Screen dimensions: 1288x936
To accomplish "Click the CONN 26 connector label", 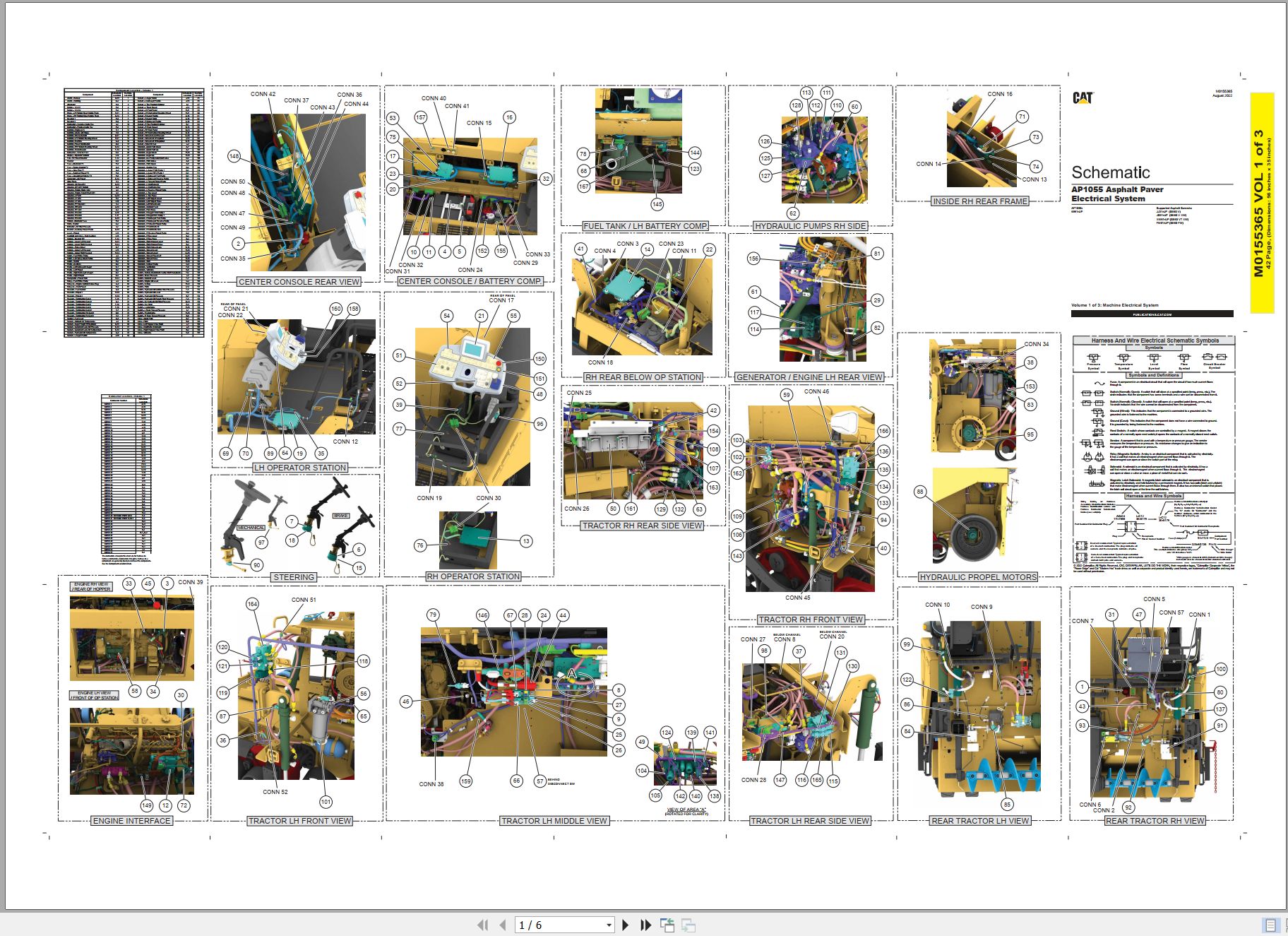I will click(576, 509).
